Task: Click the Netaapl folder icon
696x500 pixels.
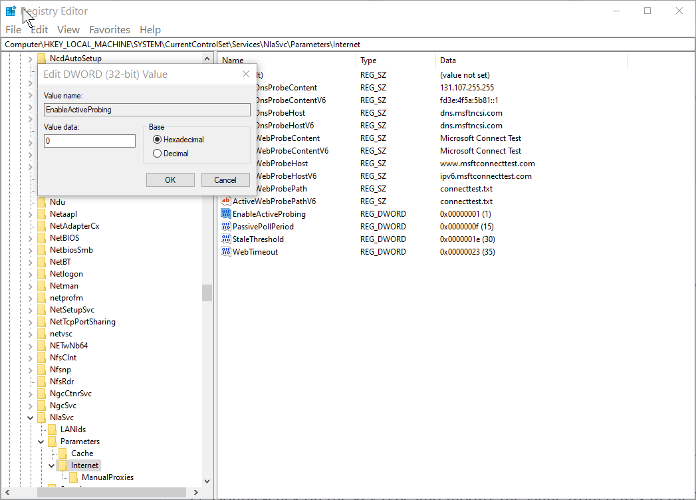Action: pos(41,214)
